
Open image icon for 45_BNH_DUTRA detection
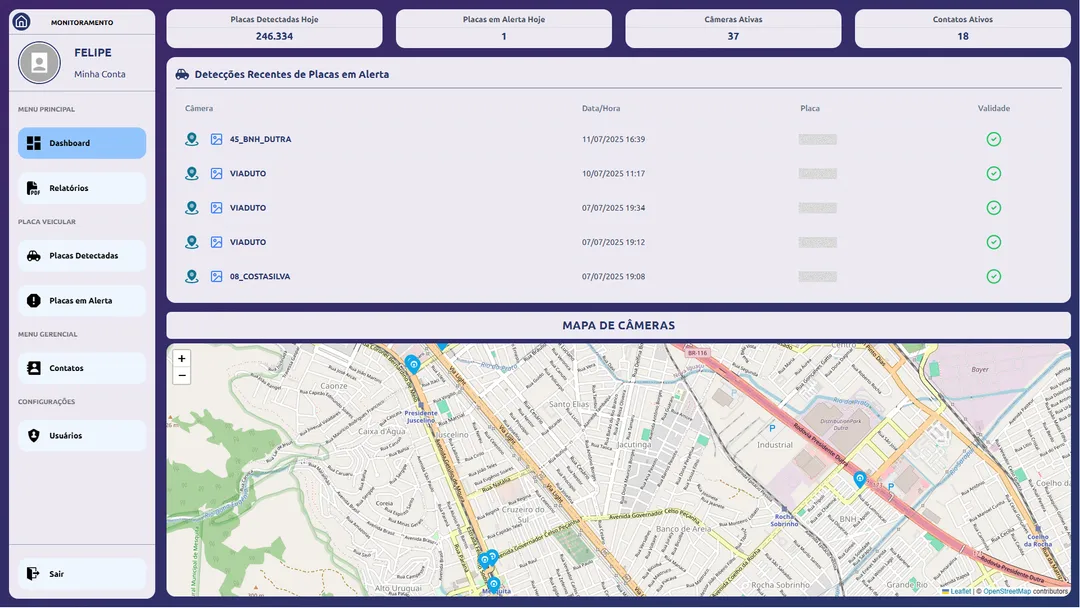(x=217, y=139)
